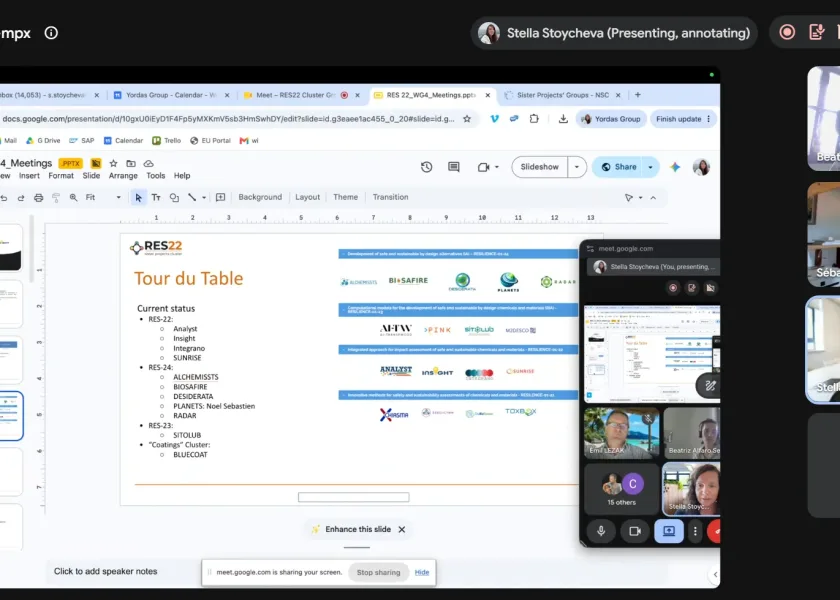840x600 pixels.
Task: Select the cursor Select tool
Action: 138,198
